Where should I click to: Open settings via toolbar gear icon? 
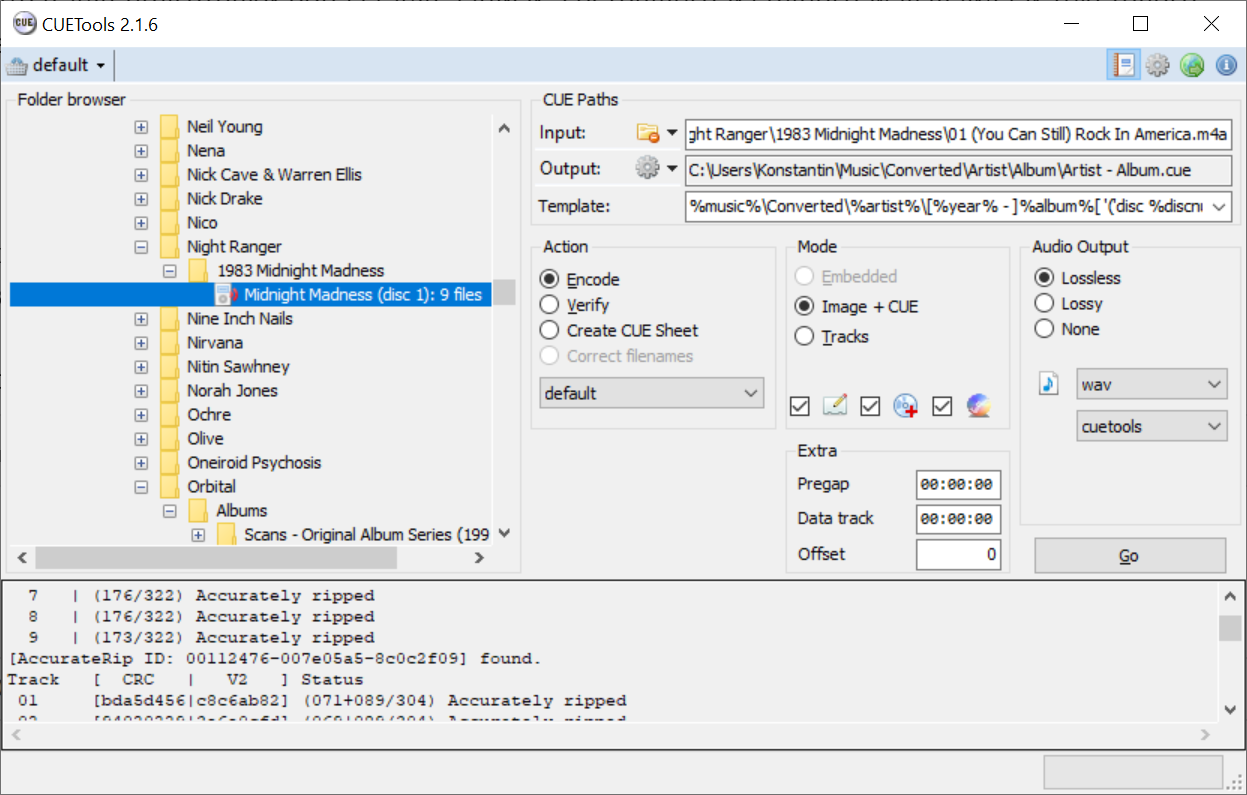[x=1158, y=65]
